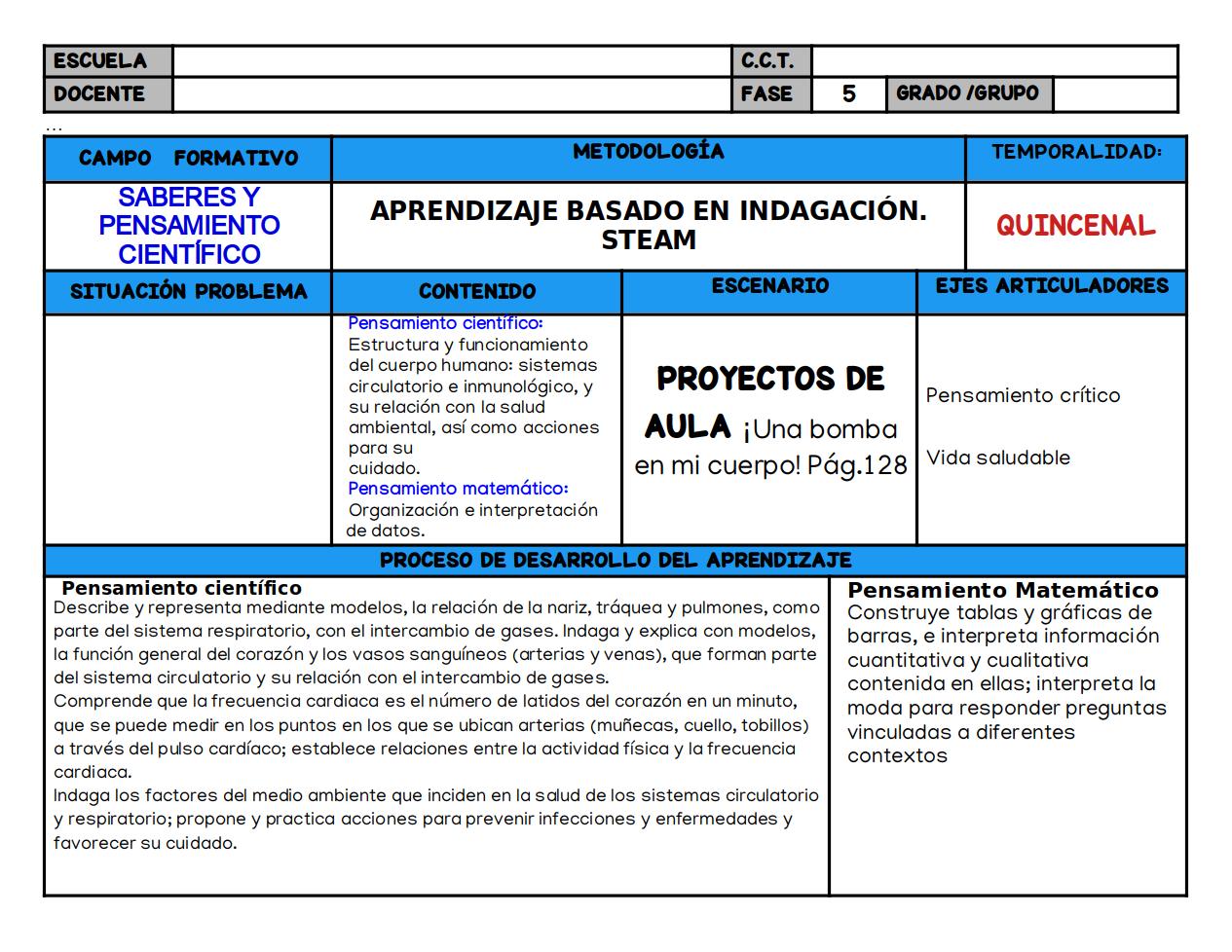Click PROYECTOS DE AULA title
The height and width of the screenshot is (952, 1232).
(x=765, y=401)
